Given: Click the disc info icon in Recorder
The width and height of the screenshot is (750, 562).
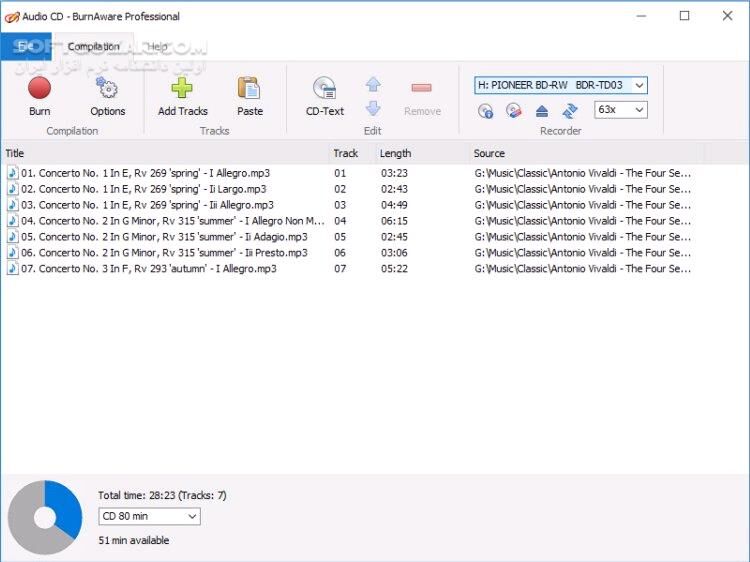Looking at the screenshot, I should tap(486, 111).
